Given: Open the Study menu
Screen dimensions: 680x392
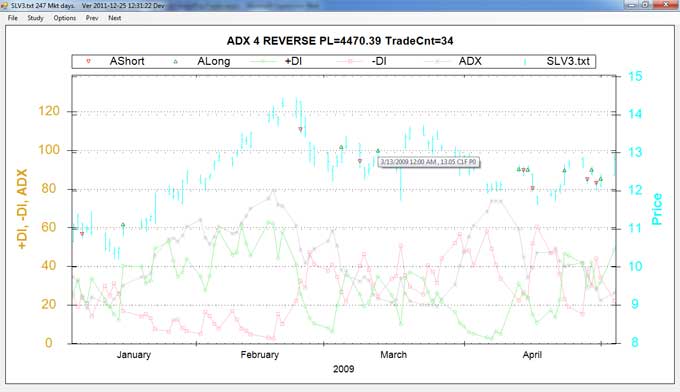Looking at the screenshot, I should [x=35, y=18].
